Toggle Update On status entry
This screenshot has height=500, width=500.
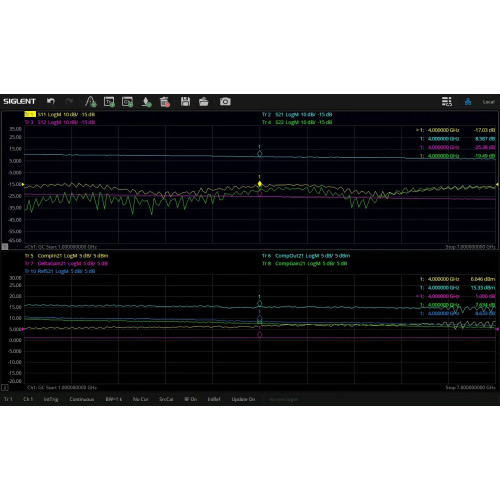[243, 399]
